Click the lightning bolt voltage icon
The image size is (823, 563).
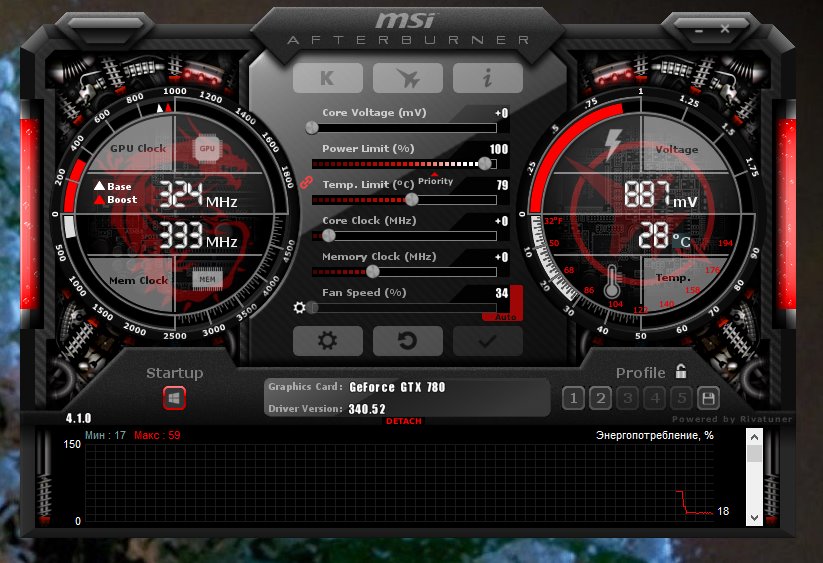click(x=613, y=143)
